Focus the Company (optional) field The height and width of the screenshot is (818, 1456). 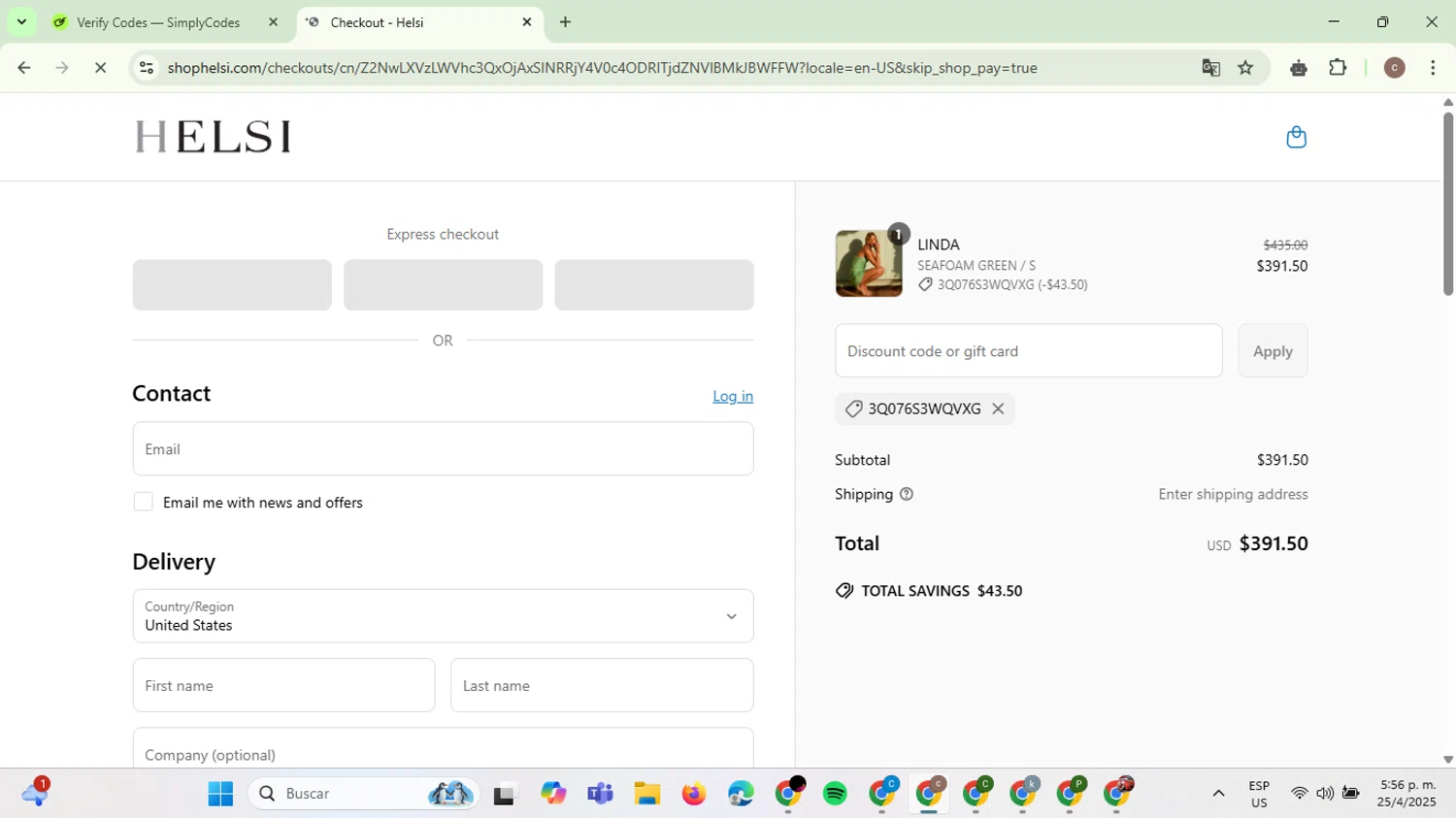(x=443, y=749)
